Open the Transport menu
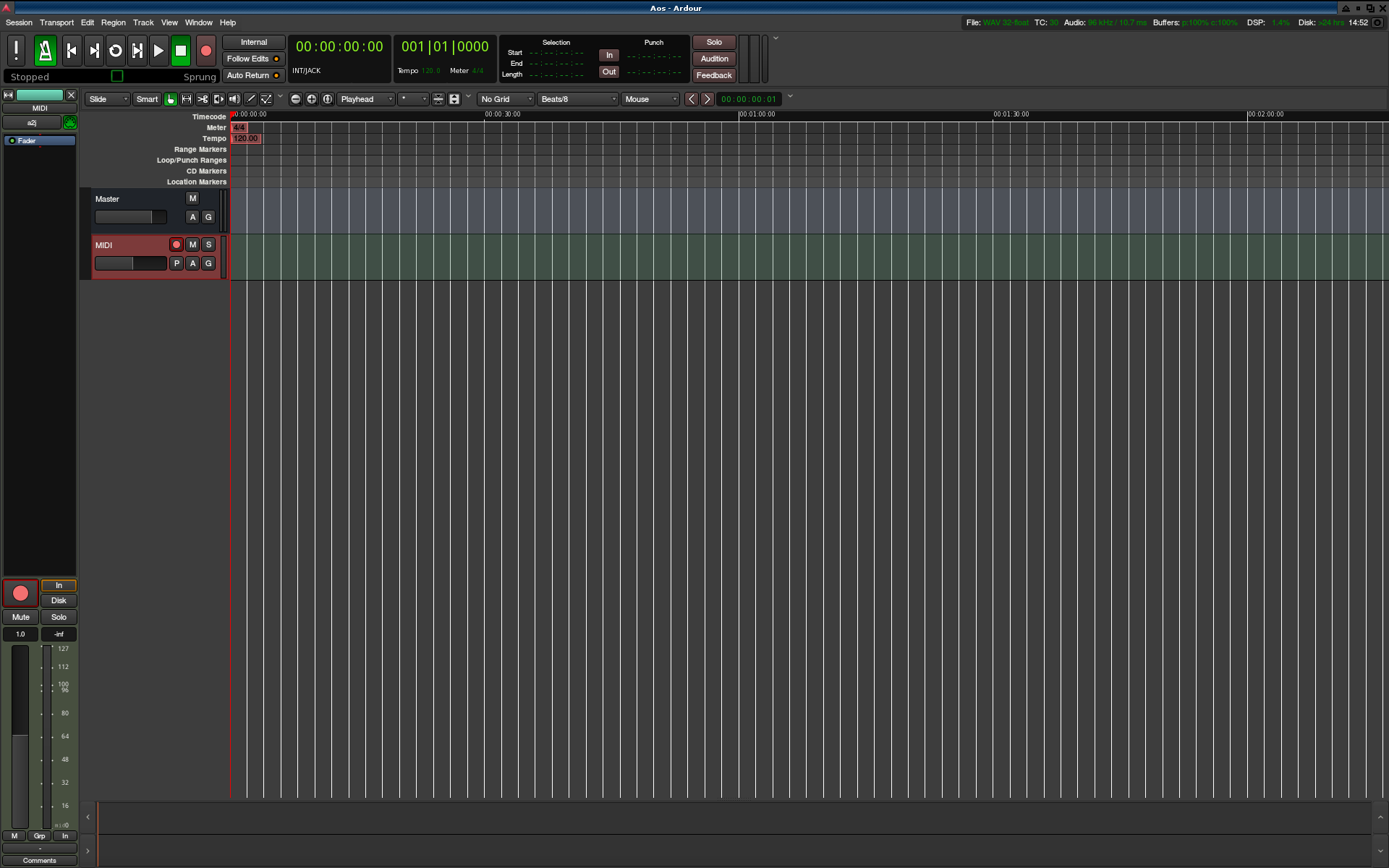 56,22
